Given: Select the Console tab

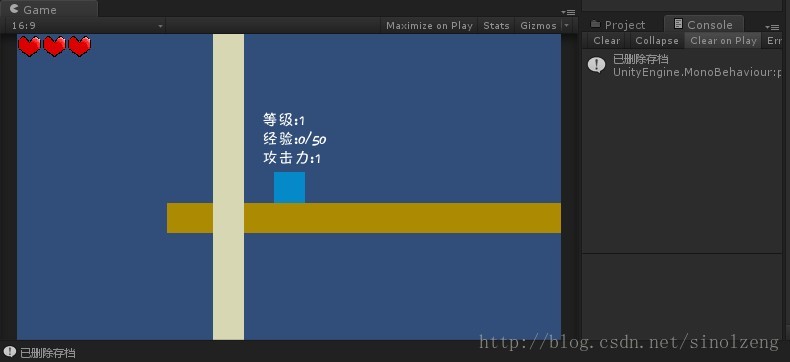Looking at the screenshot, I should coord(703,25).
